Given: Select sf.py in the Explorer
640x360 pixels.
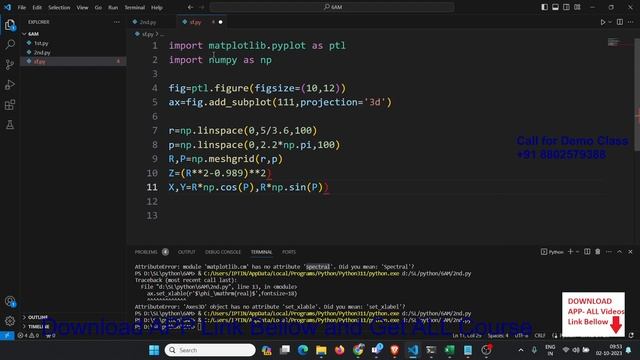Looking at the screenshot, I should 40,62.
